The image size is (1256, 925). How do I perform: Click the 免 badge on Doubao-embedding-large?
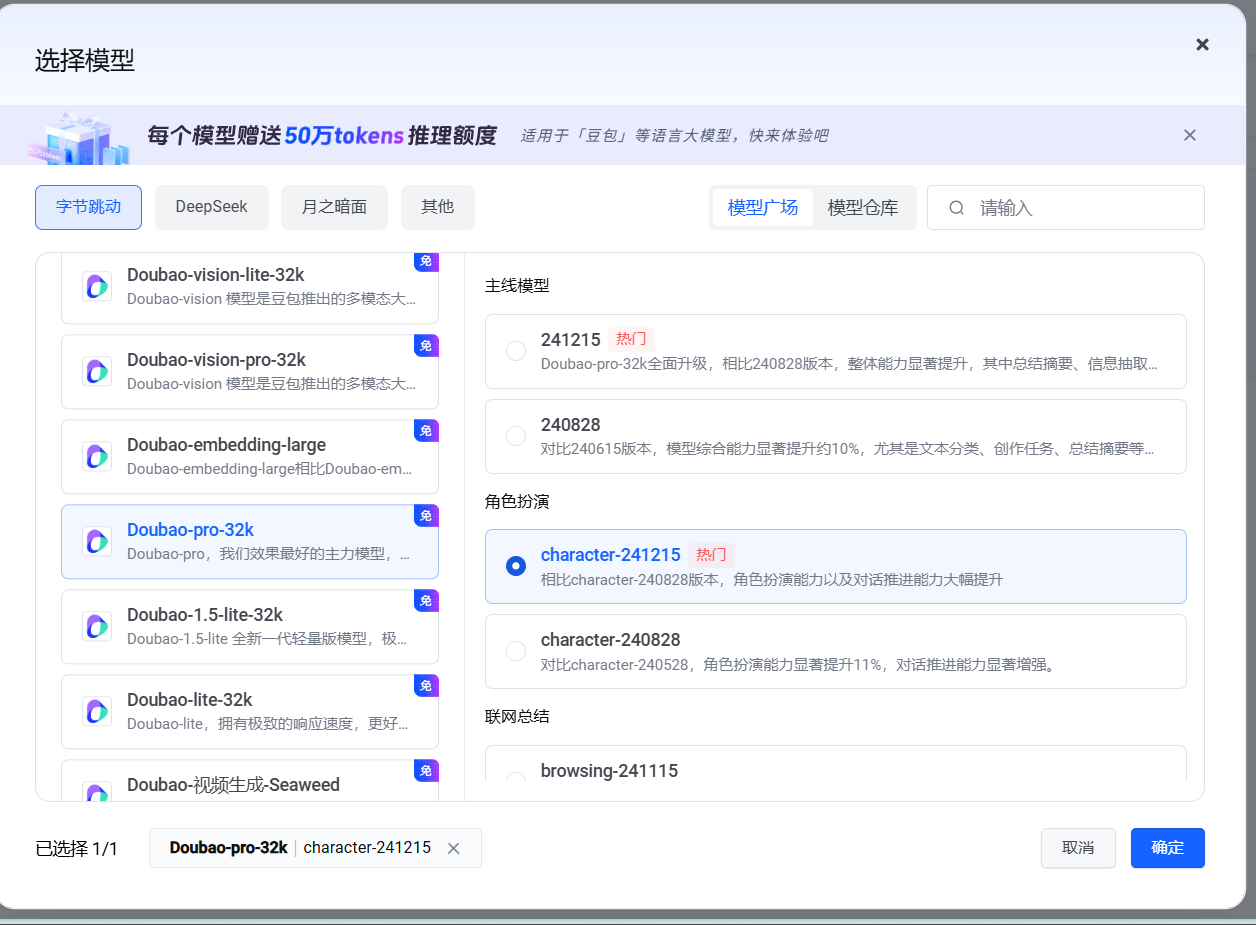427,431
